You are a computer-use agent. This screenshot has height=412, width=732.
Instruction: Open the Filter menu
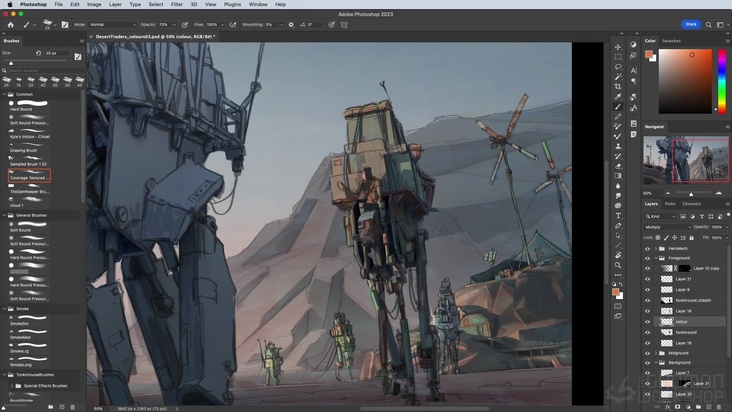pyautogui.click(x=176, y=4)
